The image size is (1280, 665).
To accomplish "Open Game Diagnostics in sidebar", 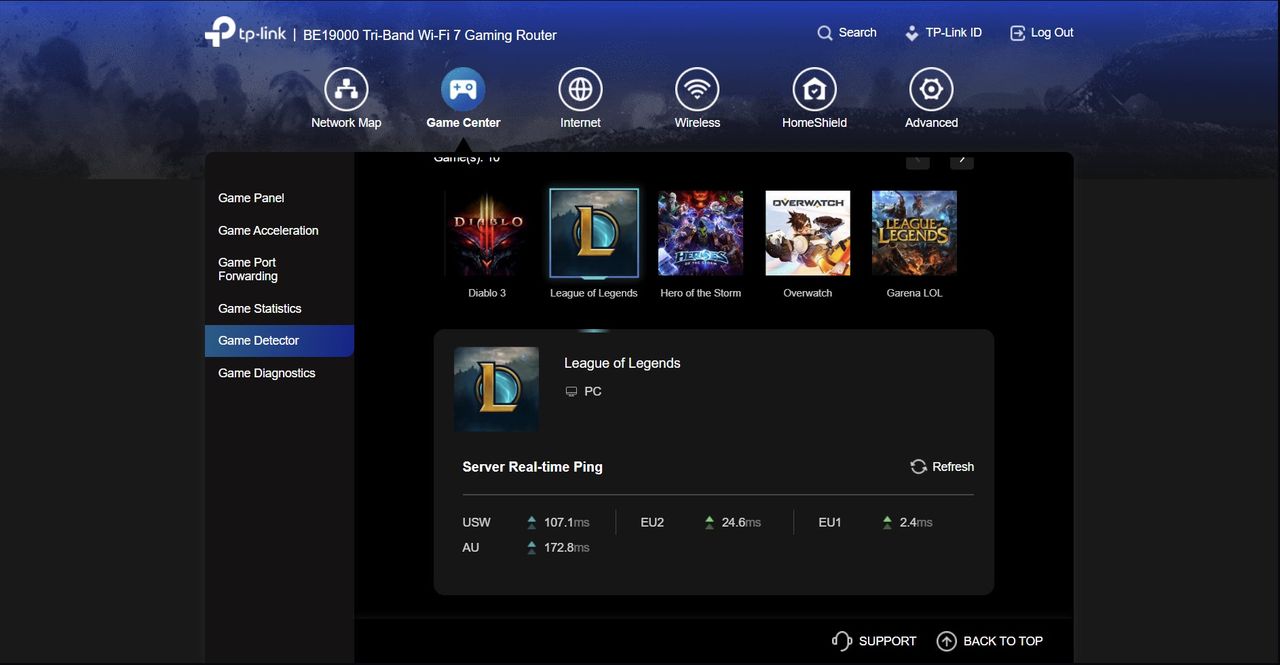I will coord(266,373).
